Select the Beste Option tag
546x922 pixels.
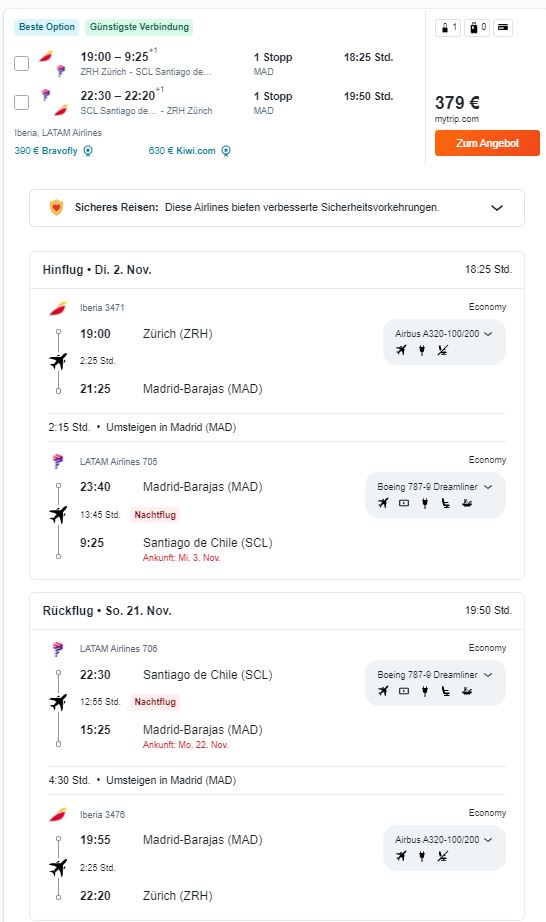pos(46,27)
